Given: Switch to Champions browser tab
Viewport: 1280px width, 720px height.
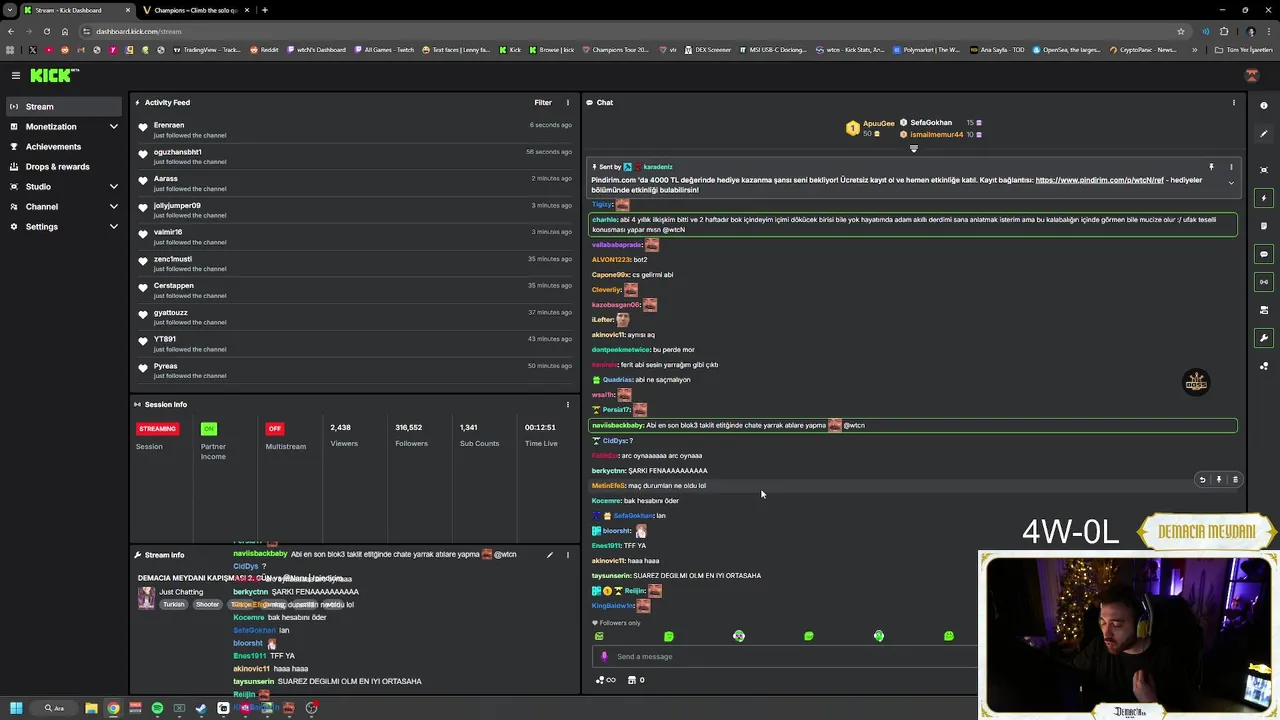Looking at the screenshot, I should pyautogui.click(x=196, y=10).
